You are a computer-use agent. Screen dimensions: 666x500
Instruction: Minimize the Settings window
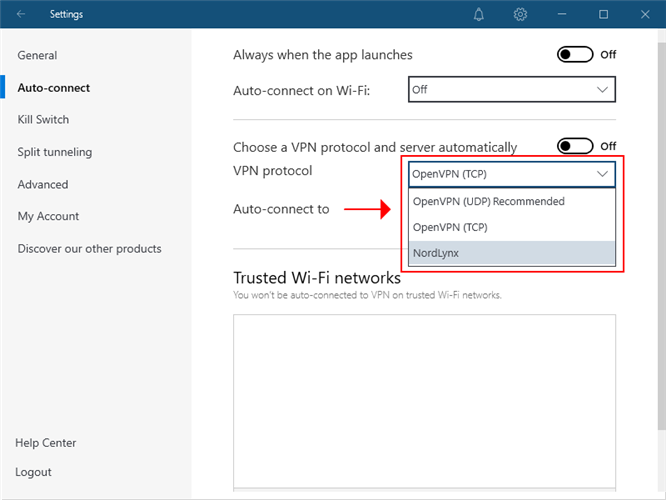(x=562, y=15)
